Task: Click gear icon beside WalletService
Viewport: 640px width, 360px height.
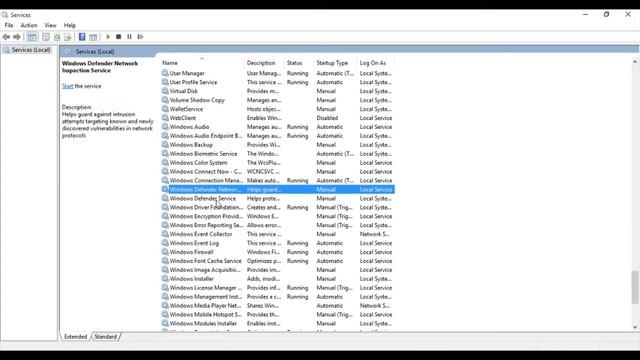Action: (165, 109)
